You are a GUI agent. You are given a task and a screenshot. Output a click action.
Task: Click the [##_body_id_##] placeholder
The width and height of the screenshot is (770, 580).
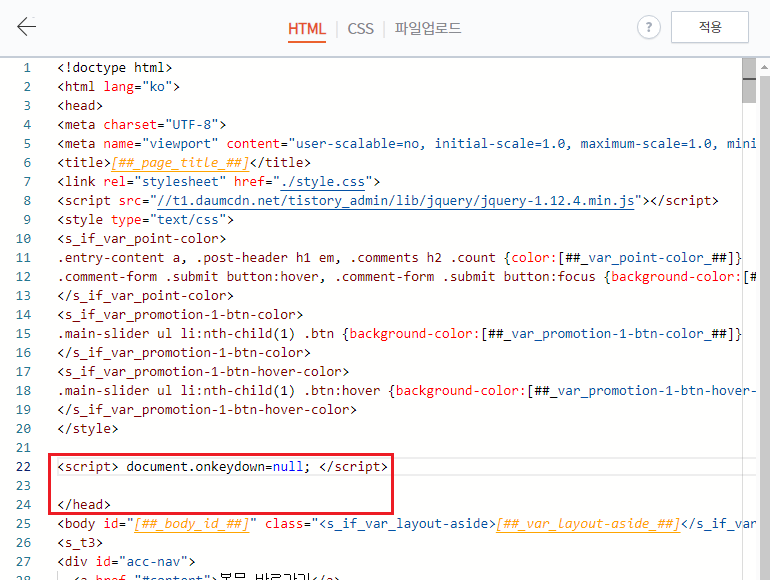click(192, 524)
